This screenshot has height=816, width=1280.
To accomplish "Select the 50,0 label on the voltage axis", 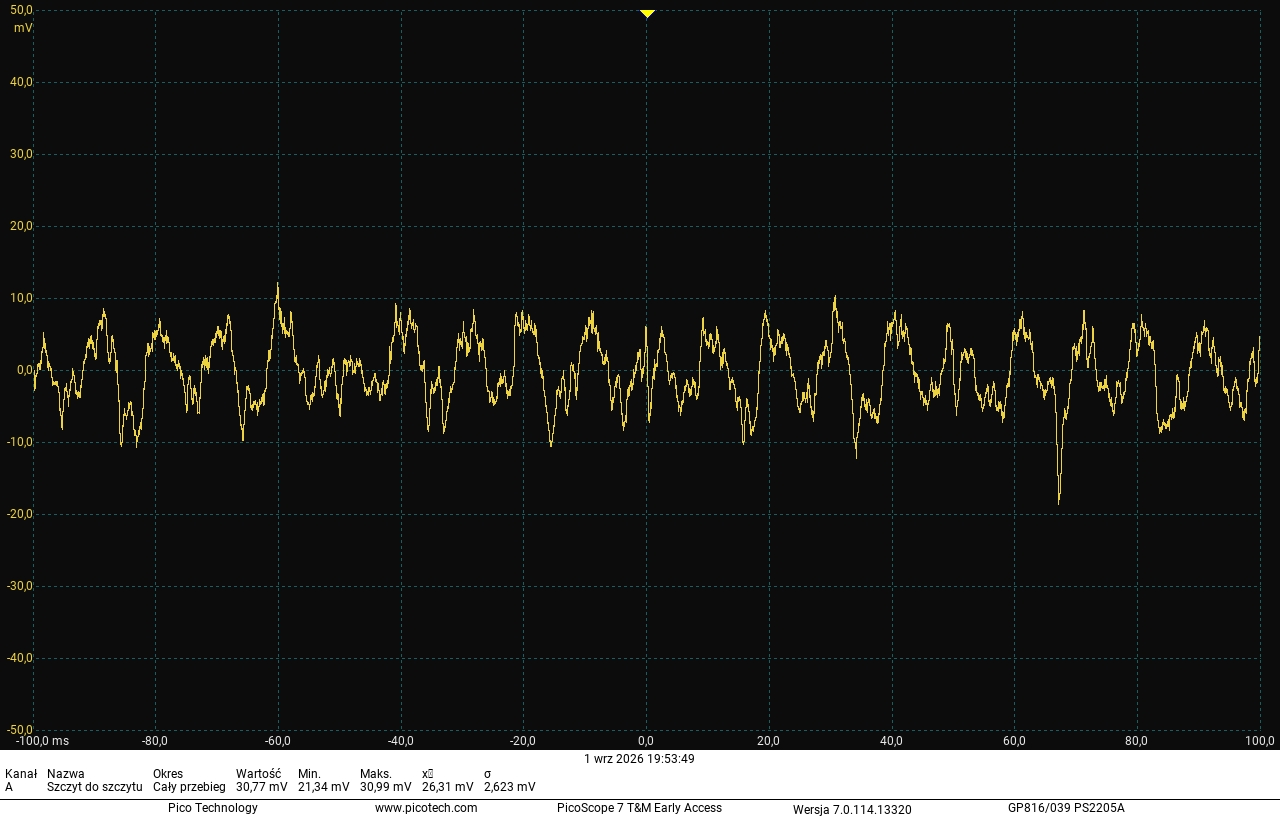I will coord(22,10).
